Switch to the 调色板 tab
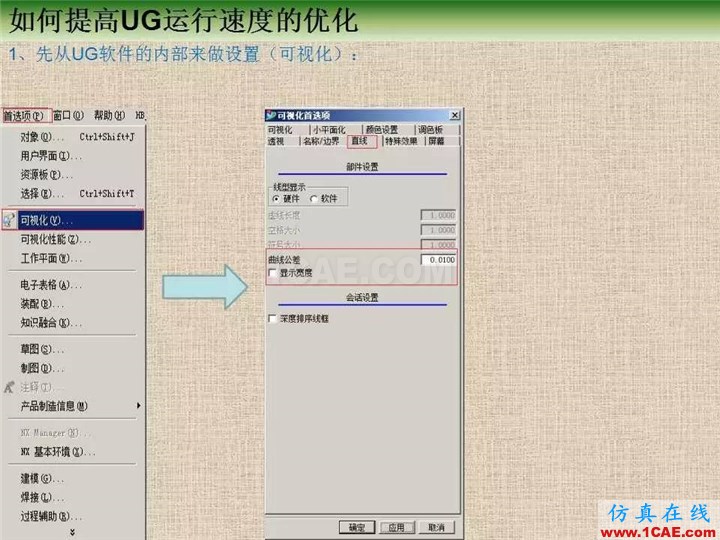This screenshot has width=720, height=540. 430,130
